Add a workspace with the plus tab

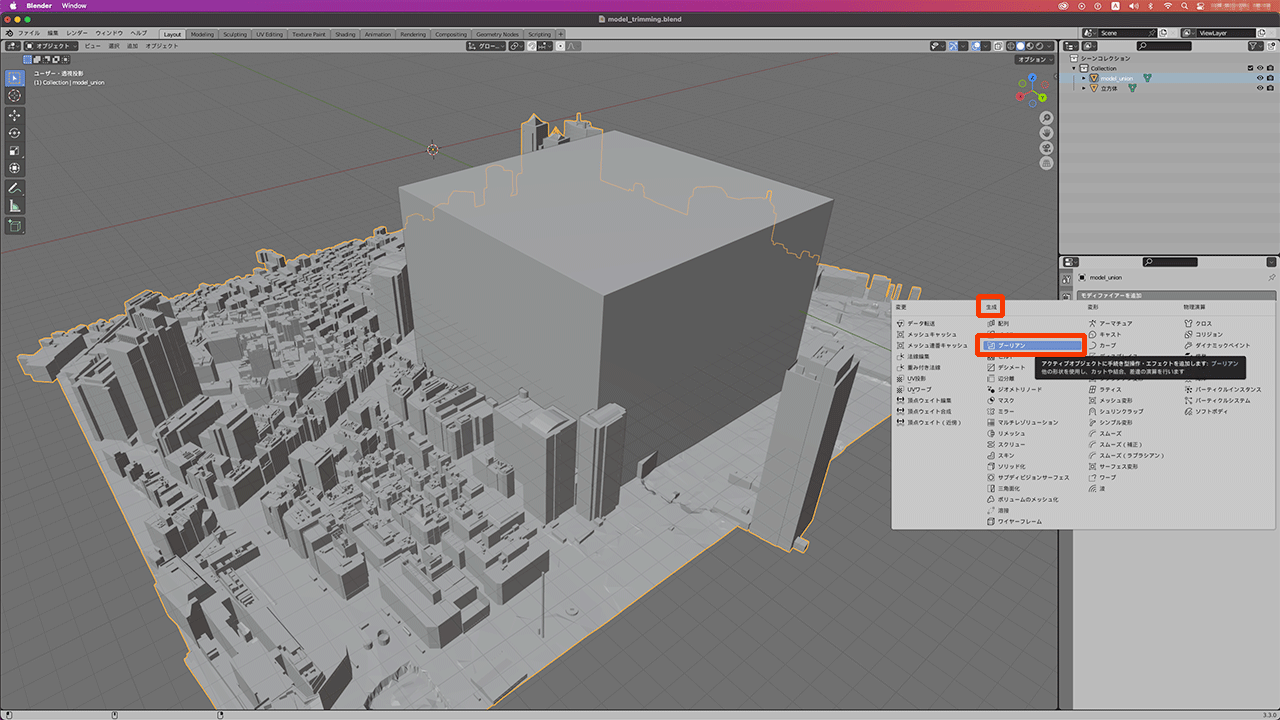coord(560,34)
